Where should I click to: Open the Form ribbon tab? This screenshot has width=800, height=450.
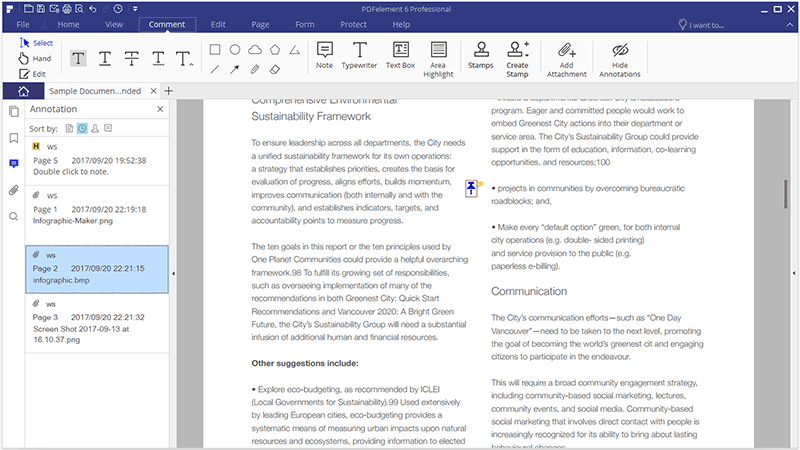[305, 24]
